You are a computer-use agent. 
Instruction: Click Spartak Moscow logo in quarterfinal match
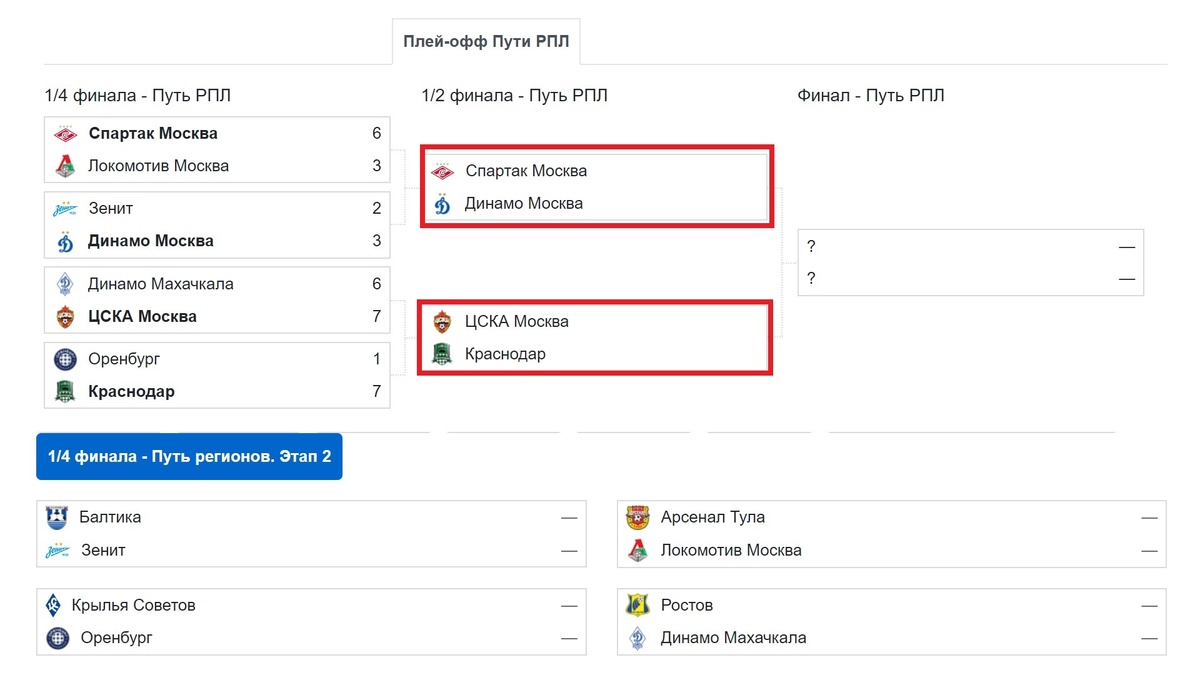[66, 134]
